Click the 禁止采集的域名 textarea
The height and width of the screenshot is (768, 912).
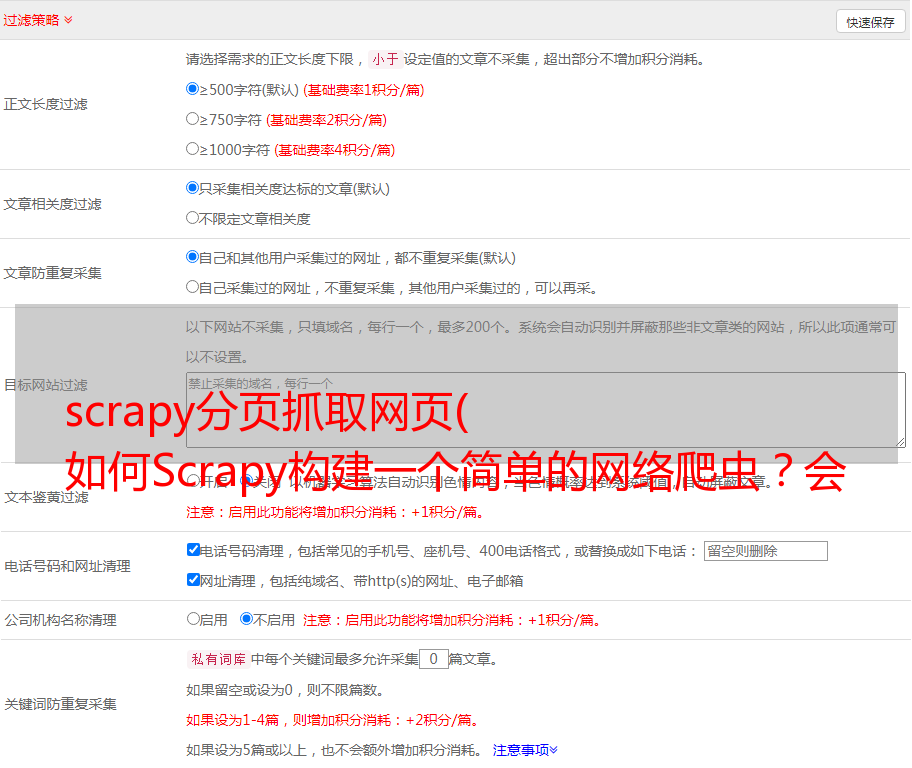tap(546, 410)
